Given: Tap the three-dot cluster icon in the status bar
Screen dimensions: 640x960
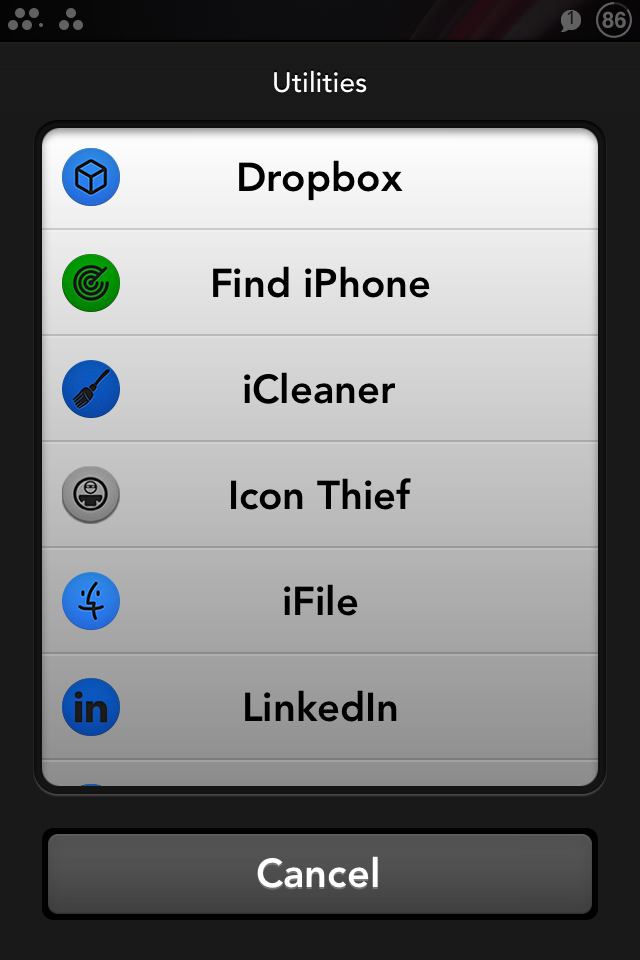Looking at the screenshot, I should click(x=71, y=20).
